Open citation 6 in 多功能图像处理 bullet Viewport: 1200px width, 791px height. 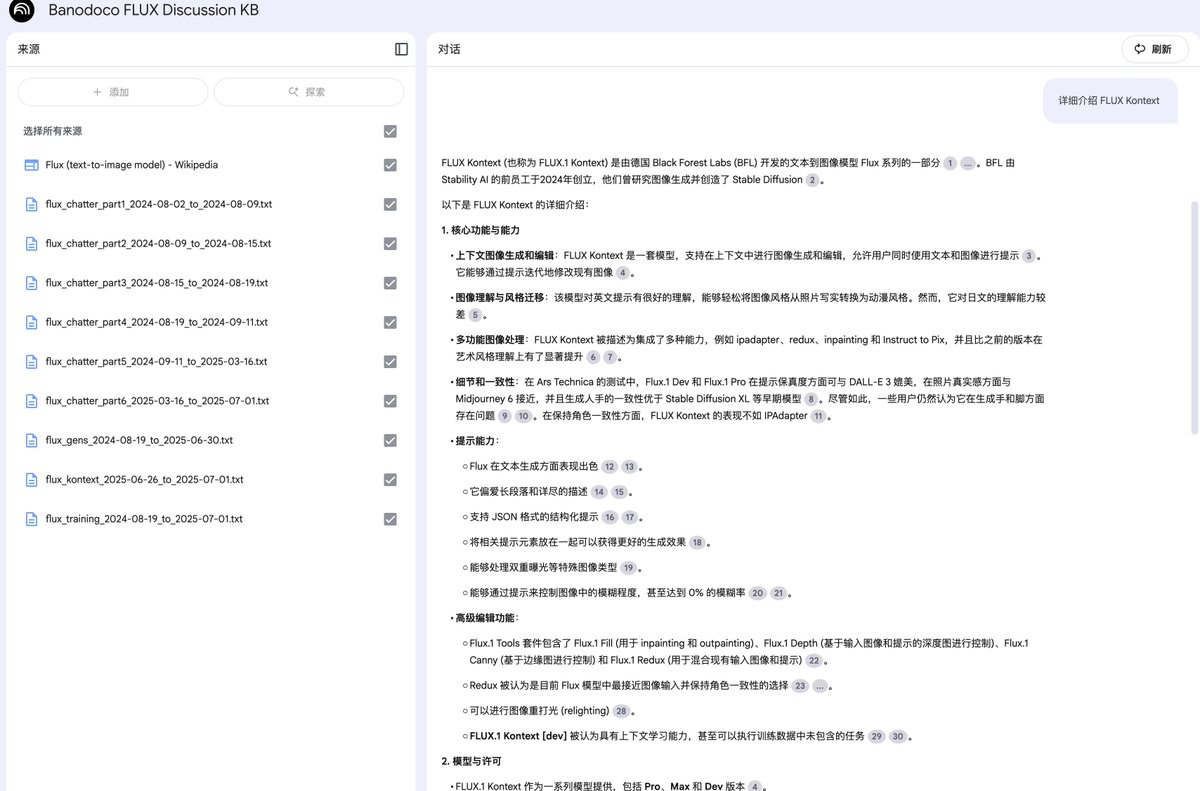593,357
